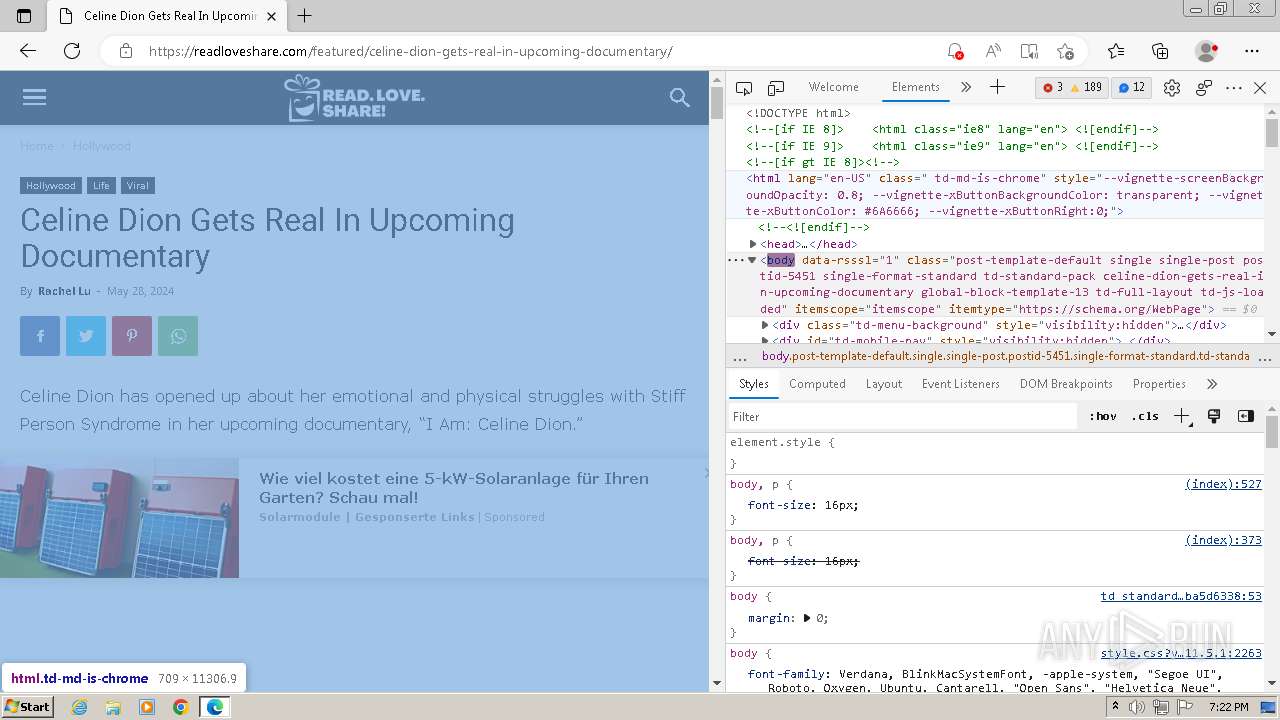The width and height of the screenshot is (1280, 720).
Task: Open the Event Listeners tab
Action: pos(961,384)
